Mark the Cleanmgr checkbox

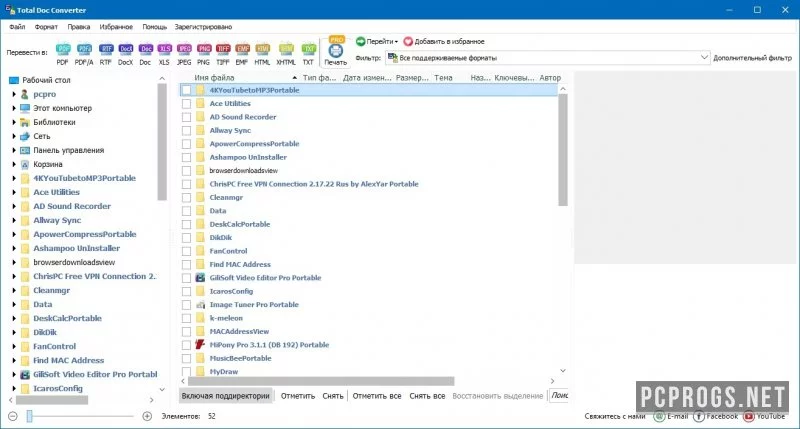tap(187, 197)
